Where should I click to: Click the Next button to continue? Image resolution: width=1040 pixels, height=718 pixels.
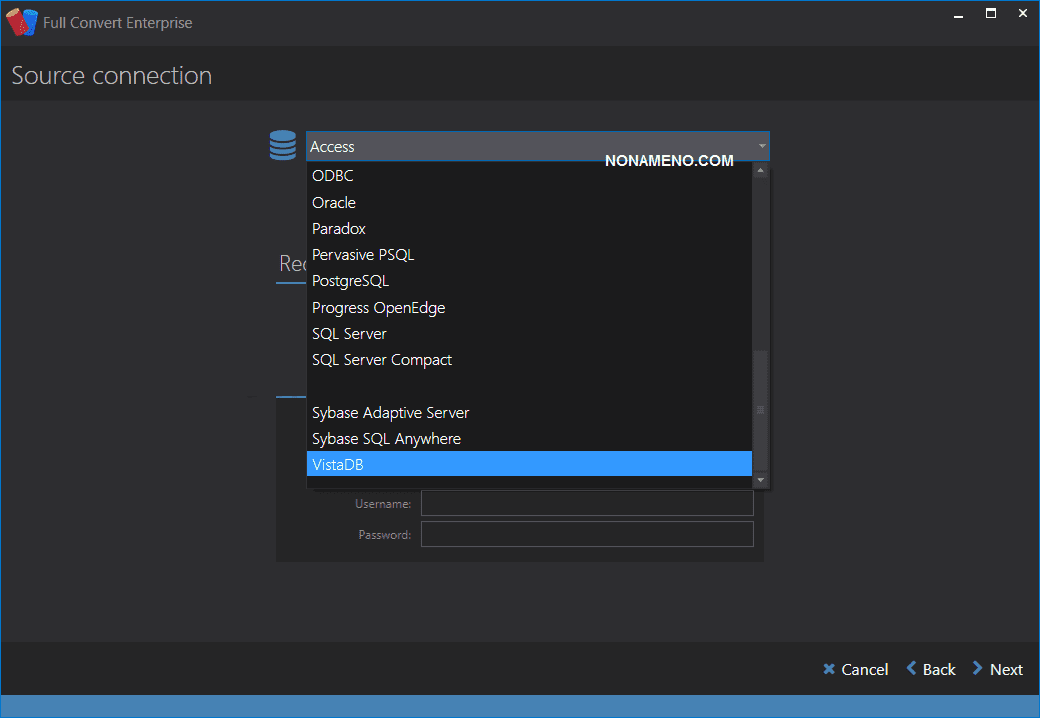(x=997, y=670)
